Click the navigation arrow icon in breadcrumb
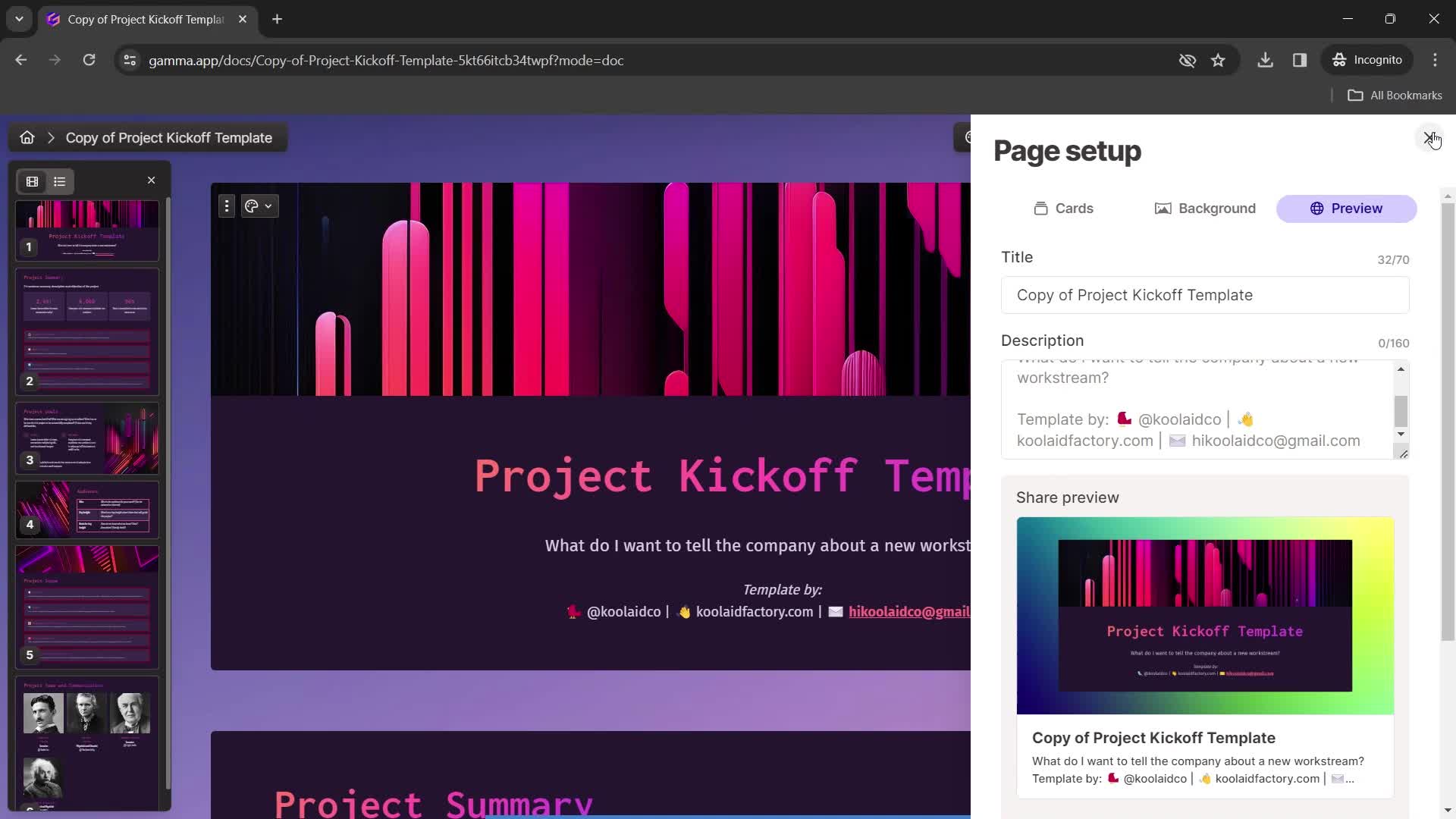Image resolution: width=1456 pixels, height=819 pixels. (50, 137)
